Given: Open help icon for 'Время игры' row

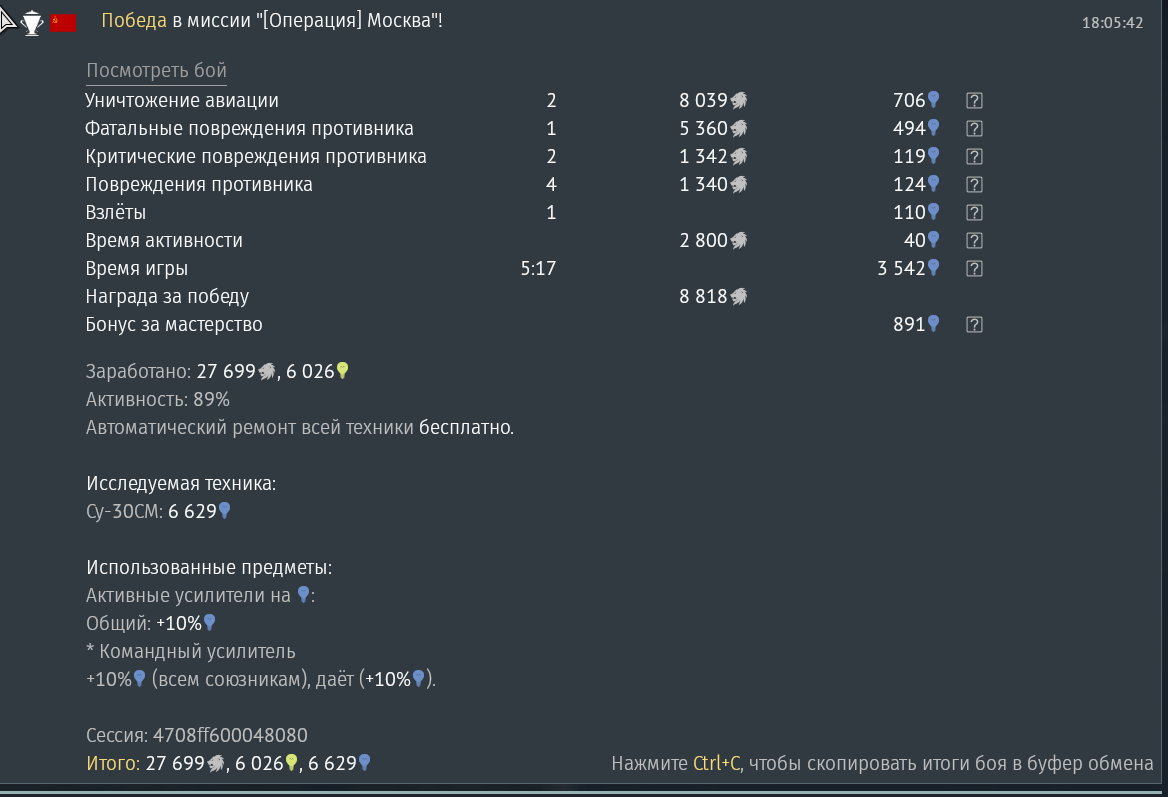Looking at the screenshot, I should tap(974, 268).
